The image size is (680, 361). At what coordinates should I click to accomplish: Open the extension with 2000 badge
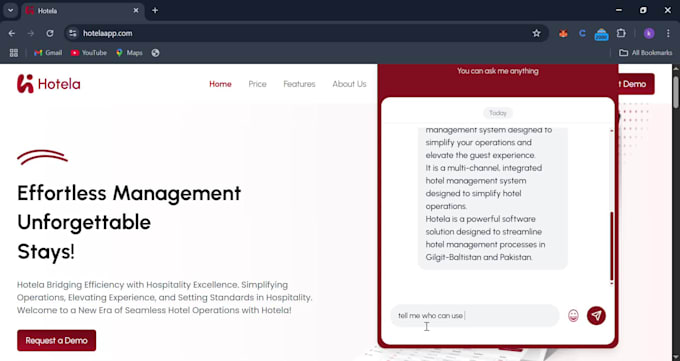[602, 34]
